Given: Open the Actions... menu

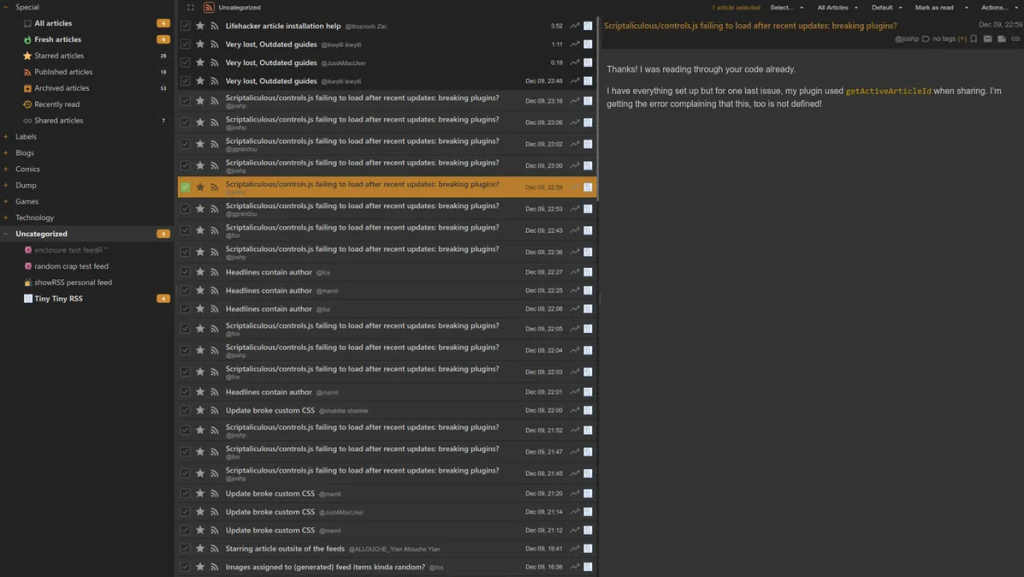Looking at the screenshot, I should [997, 7].
